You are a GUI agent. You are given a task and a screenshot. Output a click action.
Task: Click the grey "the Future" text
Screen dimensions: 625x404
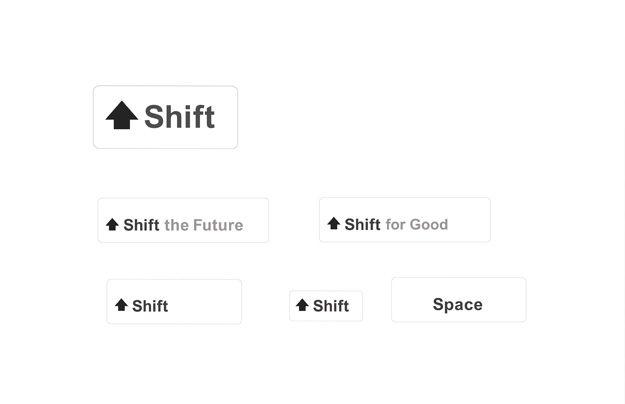[204, 225]
